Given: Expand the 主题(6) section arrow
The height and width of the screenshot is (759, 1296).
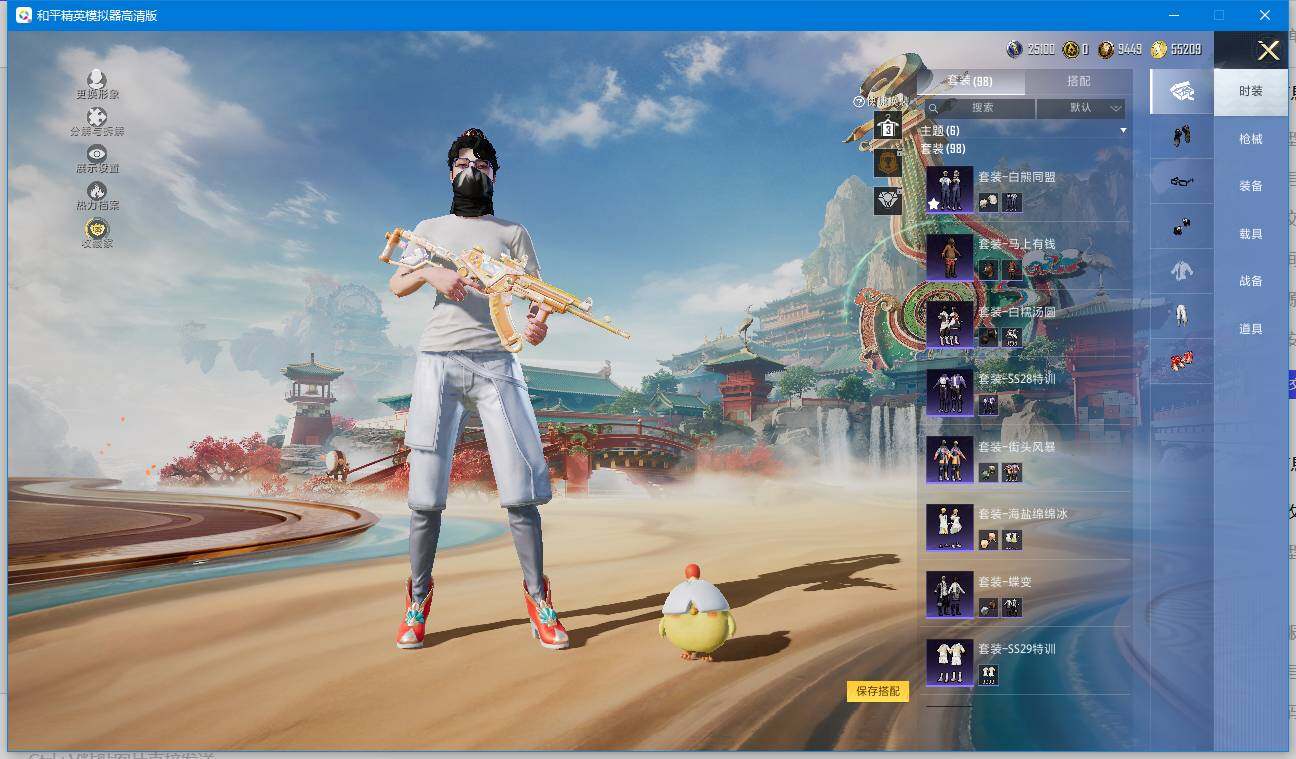Looking at the screenshot, I should (1123, 131).
